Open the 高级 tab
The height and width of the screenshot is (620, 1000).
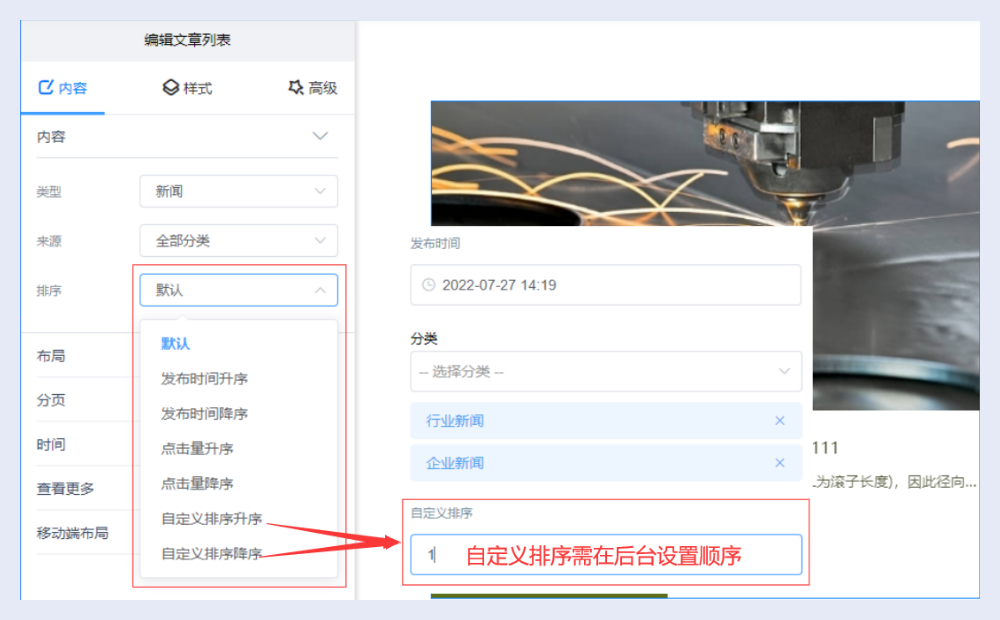pyautogui.click(x=312, y=88)
